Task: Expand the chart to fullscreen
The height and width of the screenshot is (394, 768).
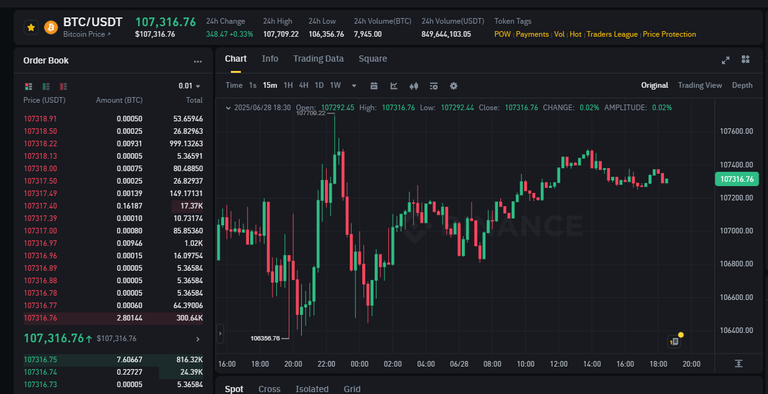Action: pyautogui.click(x=725, y=60)
